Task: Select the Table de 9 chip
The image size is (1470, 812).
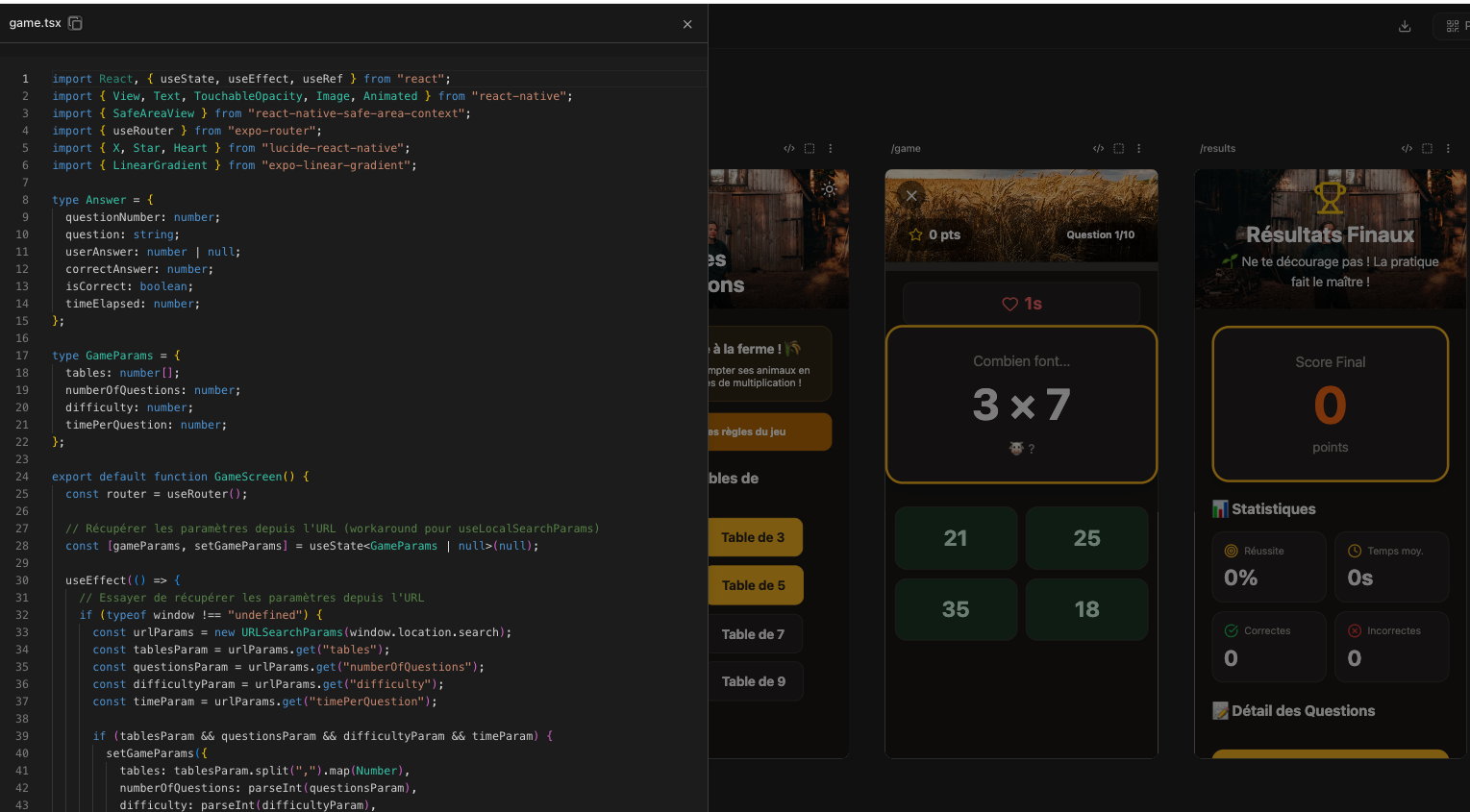Action: (754, 681)
